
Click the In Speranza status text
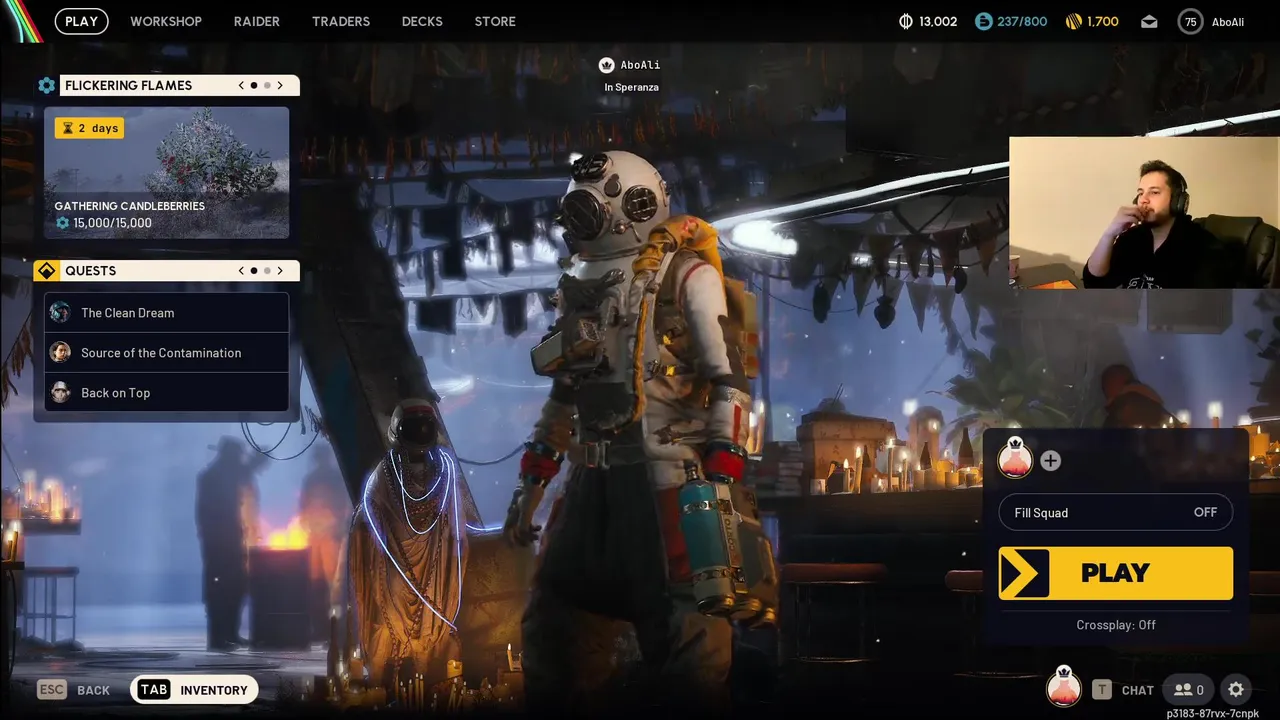coord(631,88)
